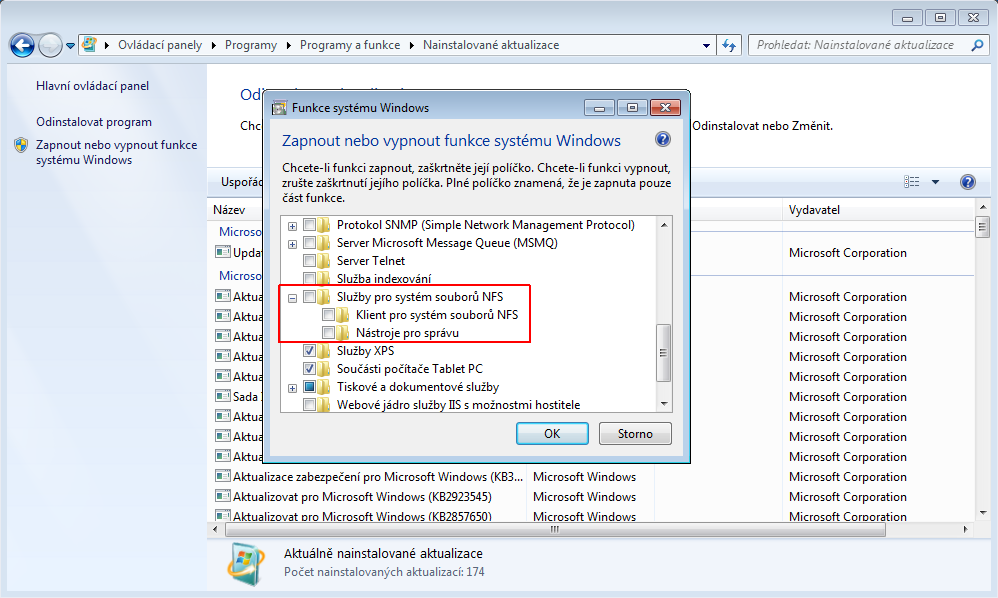Collapse Služby pro systém souborů NFS node
998x598 pixels.
(293, 298)
